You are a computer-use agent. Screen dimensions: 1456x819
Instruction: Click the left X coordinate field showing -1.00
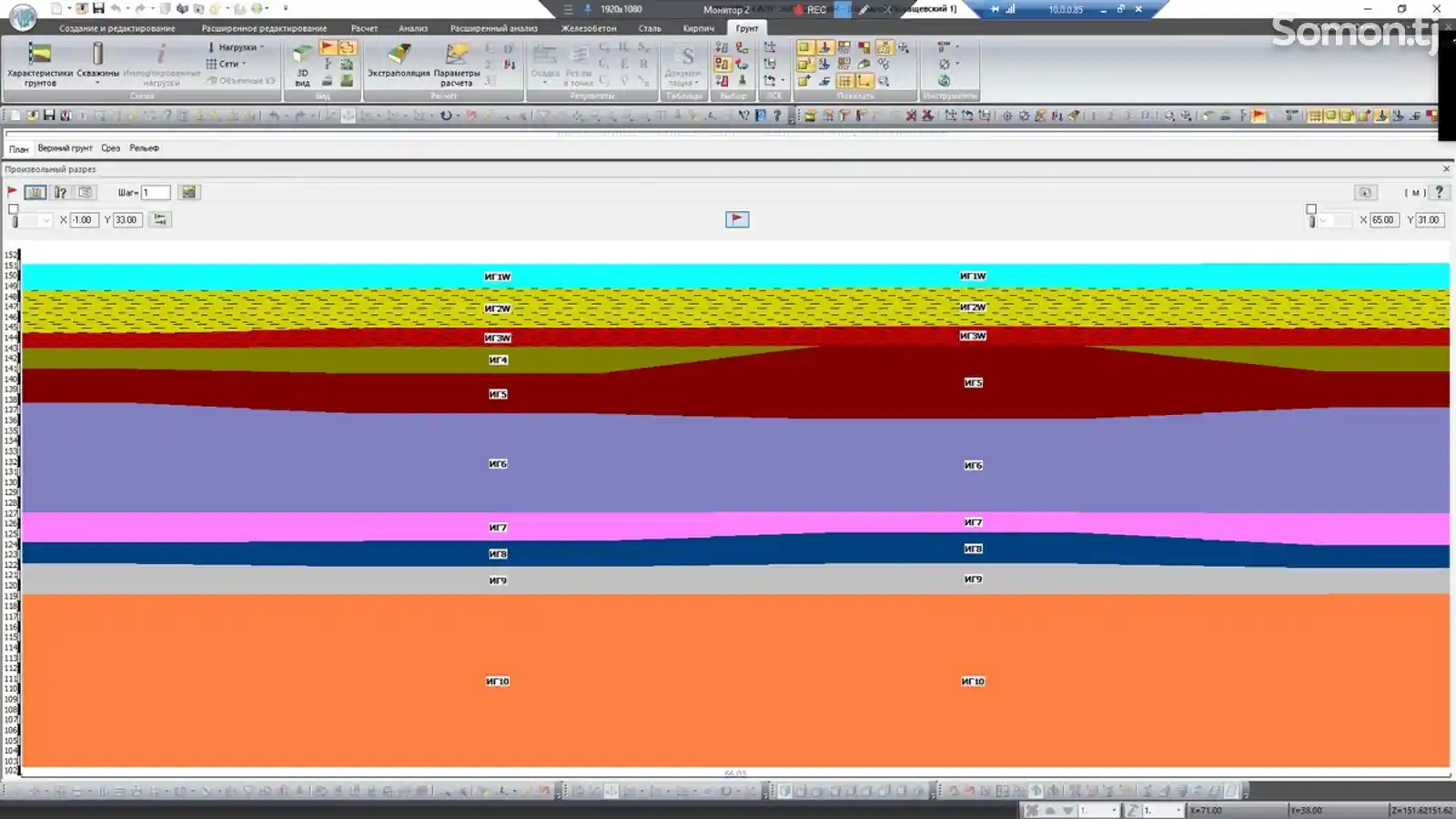click(84, 219)
